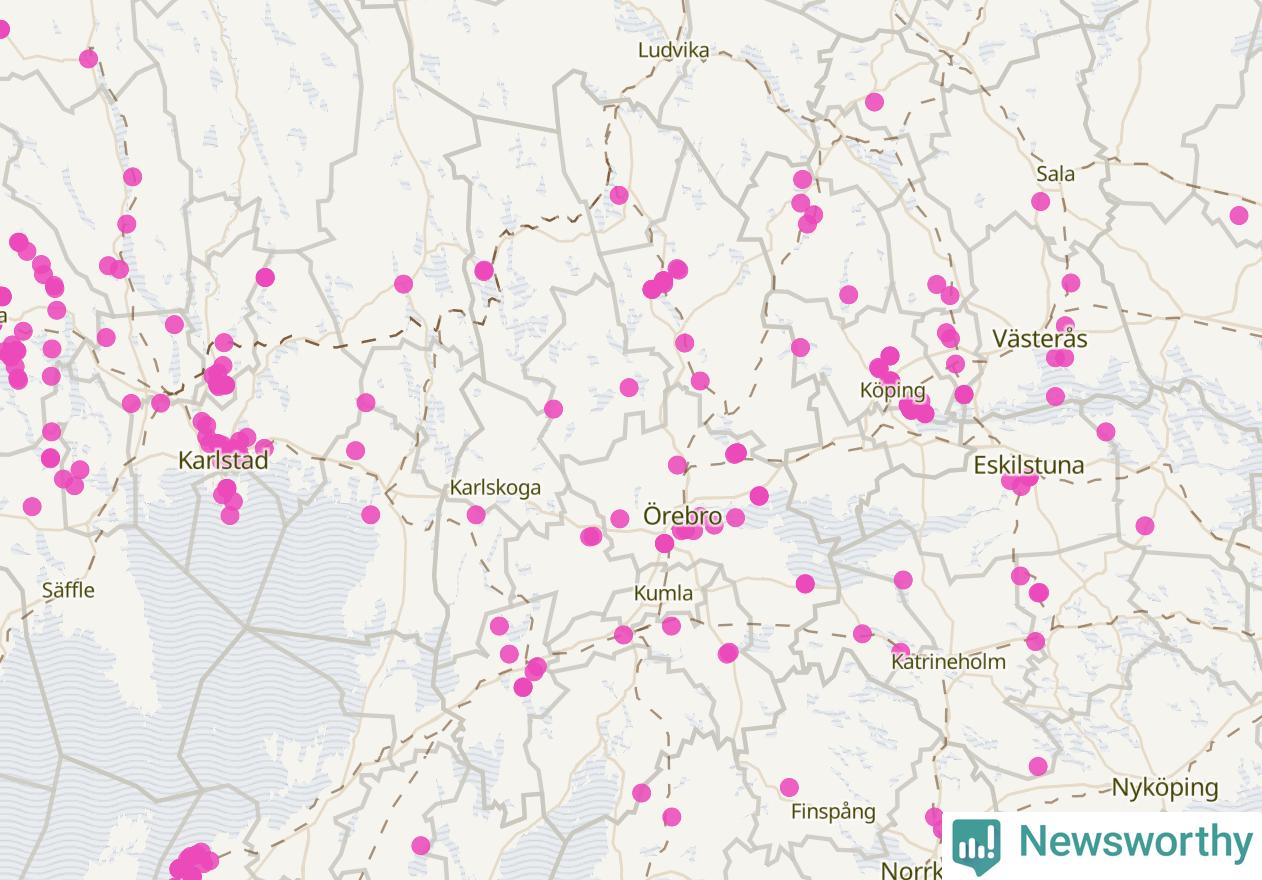Click the Karlskoga town label
The height and width of the screenshot is (880, 1262).
(495, 488)
